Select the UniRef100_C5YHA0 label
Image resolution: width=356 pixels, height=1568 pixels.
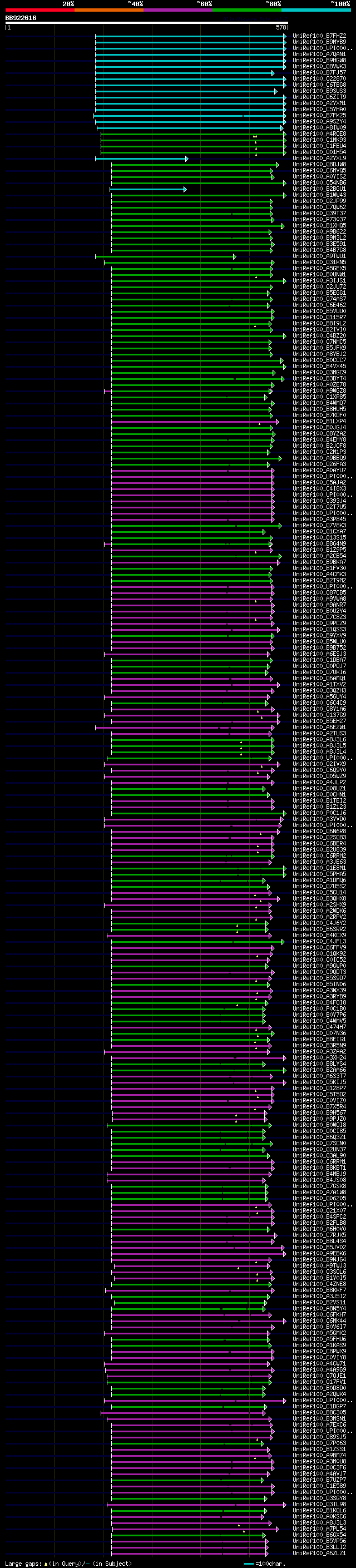coord(319,110)
